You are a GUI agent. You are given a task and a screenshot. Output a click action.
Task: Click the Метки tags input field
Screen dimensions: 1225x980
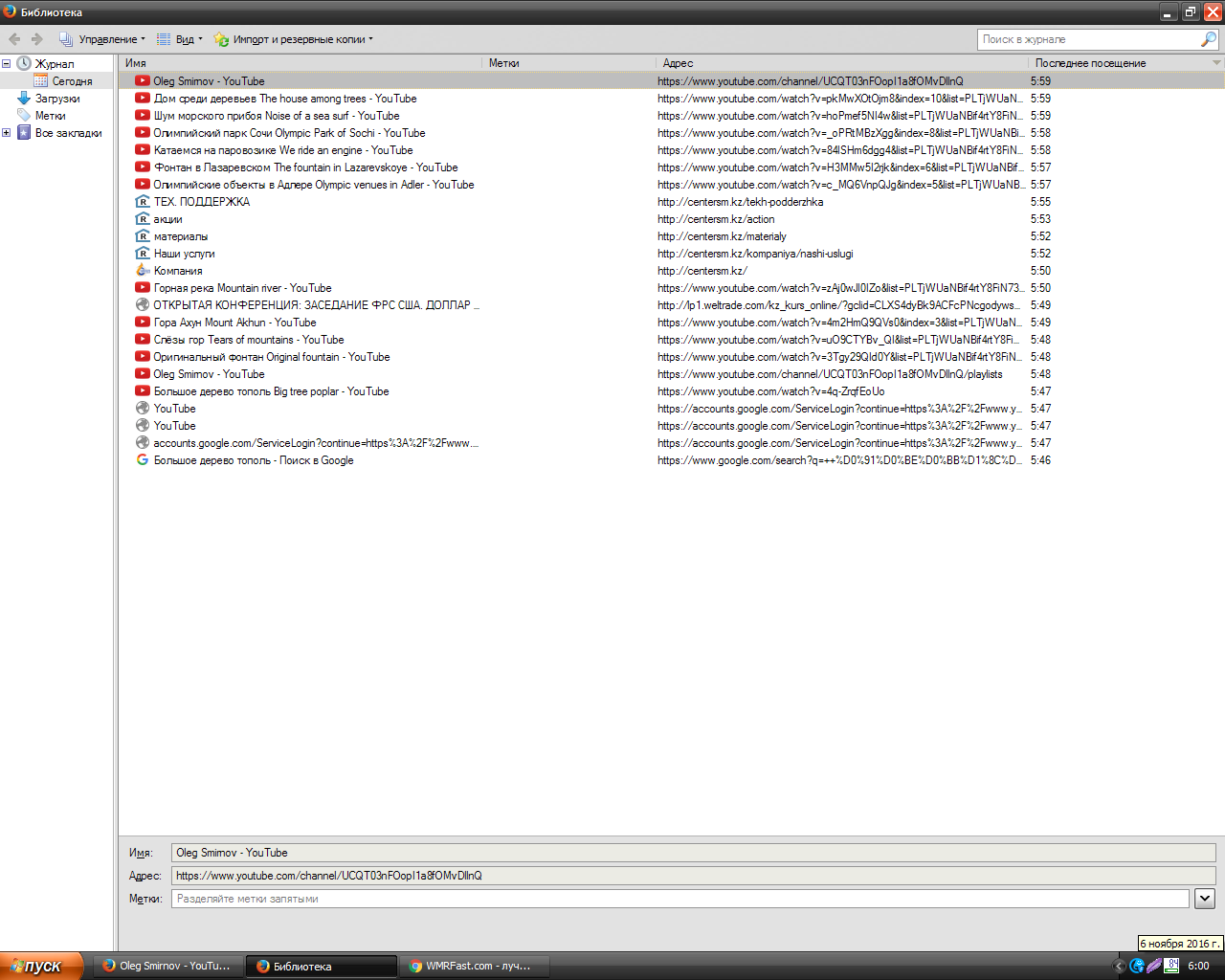(679, 899)
